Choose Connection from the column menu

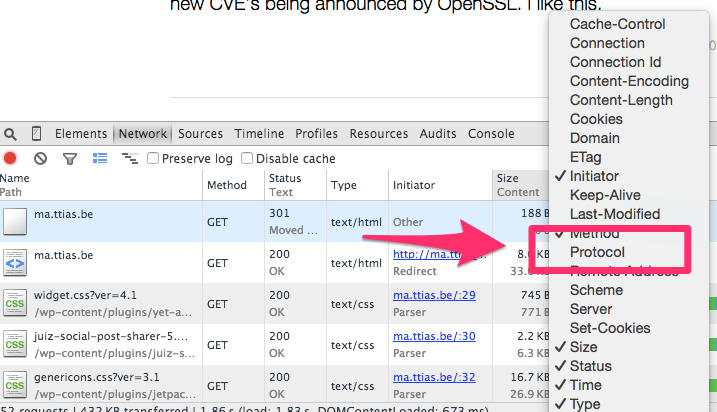pyautogui.click(x=607, y=43)
